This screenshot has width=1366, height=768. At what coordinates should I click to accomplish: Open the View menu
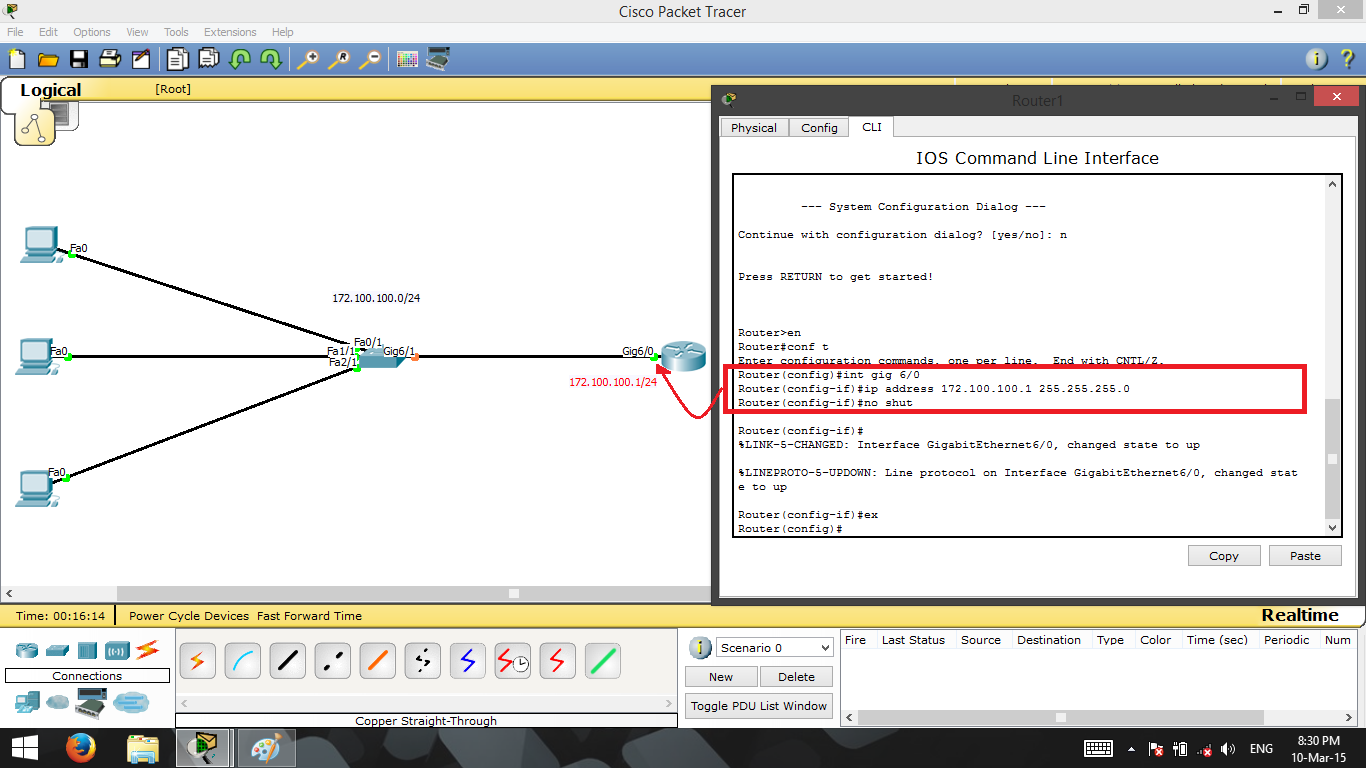pos(137,32)
